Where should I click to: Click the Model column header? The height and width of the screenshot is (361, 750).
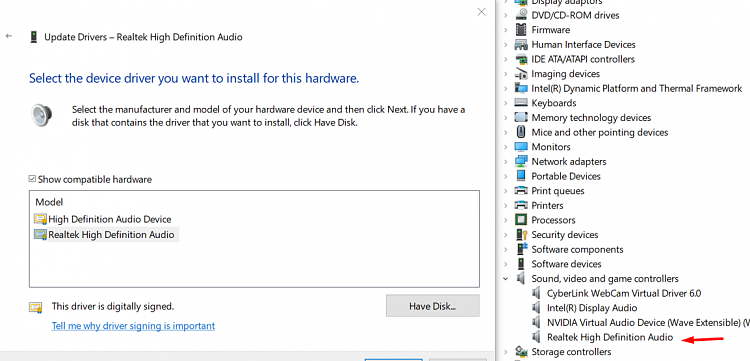coord(49,203)
